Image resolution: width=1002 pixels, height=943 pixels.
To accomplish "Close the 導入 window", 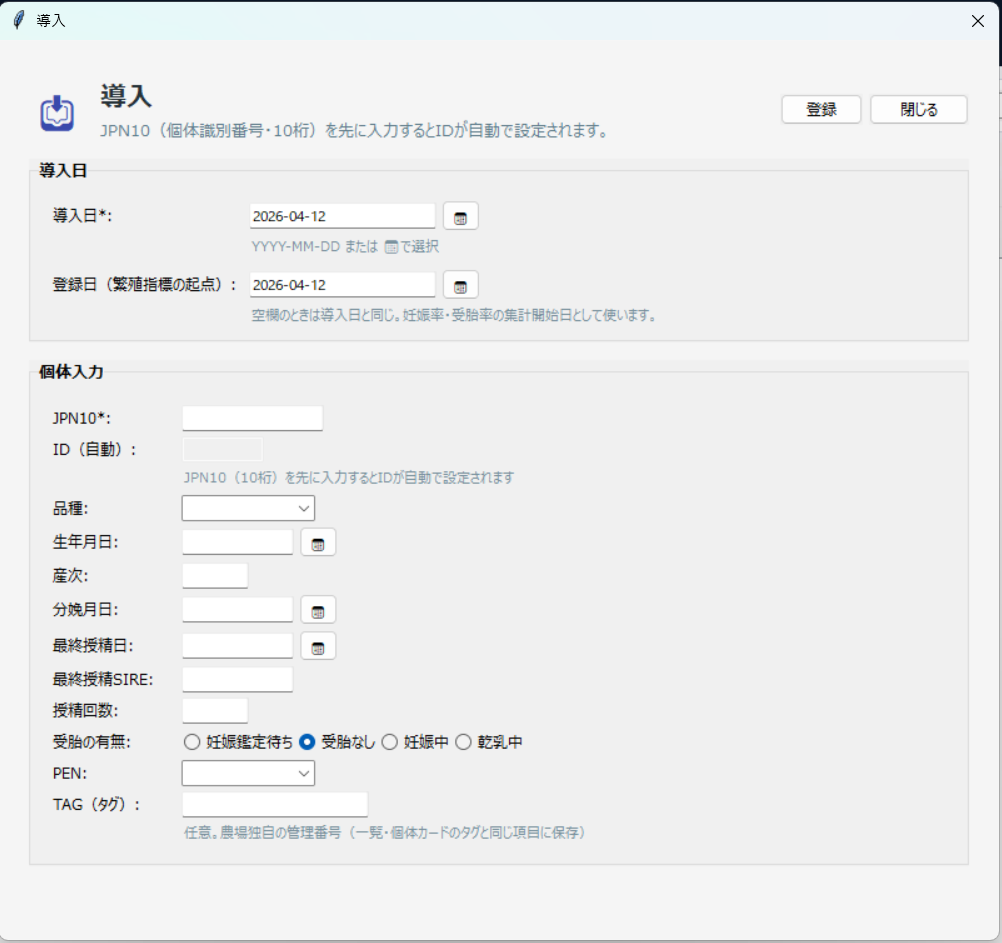I will tap(978, 21).
